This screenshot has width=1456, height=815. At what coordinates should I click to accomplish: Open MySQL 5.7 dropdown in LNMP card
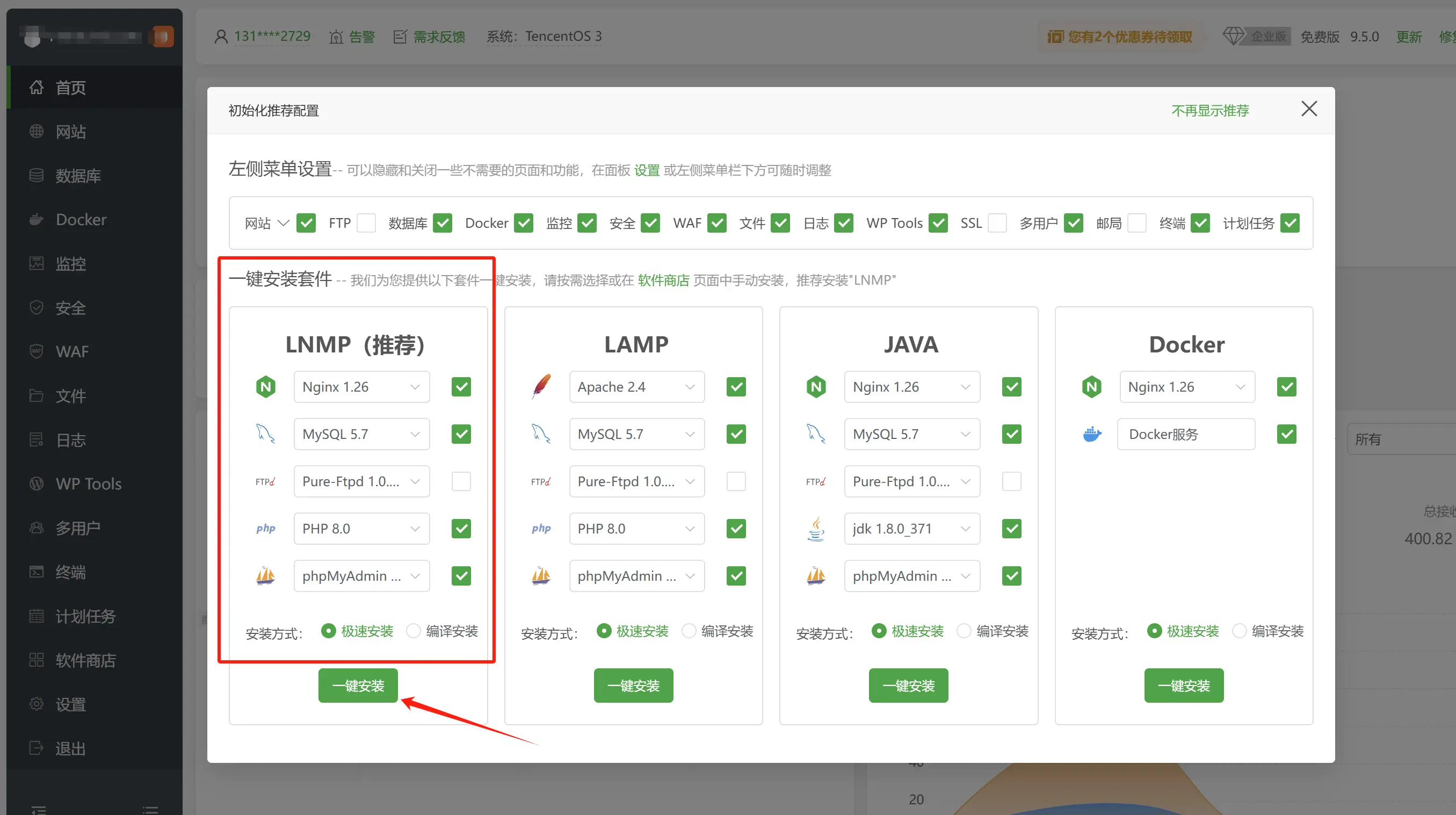[x=362, y=434]
